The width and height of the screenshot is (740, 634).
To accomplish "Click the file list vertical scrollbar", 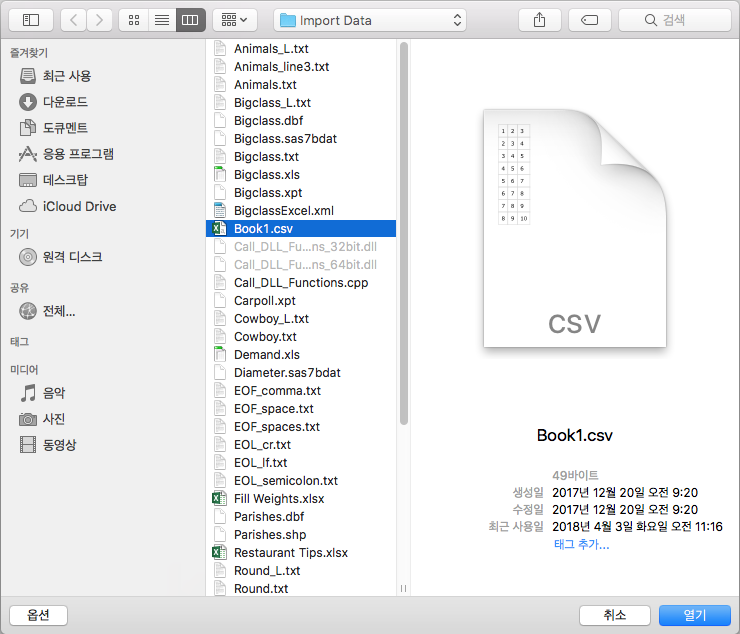I will pos(404,234).
